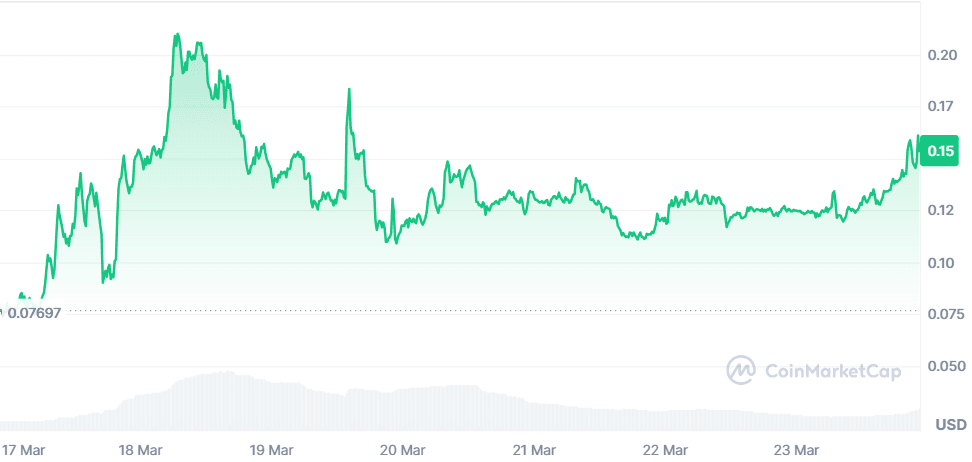Image resolution: width=972 pixels, height=462 pixels.
Task: Click the 0.17 price axis label
Action: (x=942, y=106)
